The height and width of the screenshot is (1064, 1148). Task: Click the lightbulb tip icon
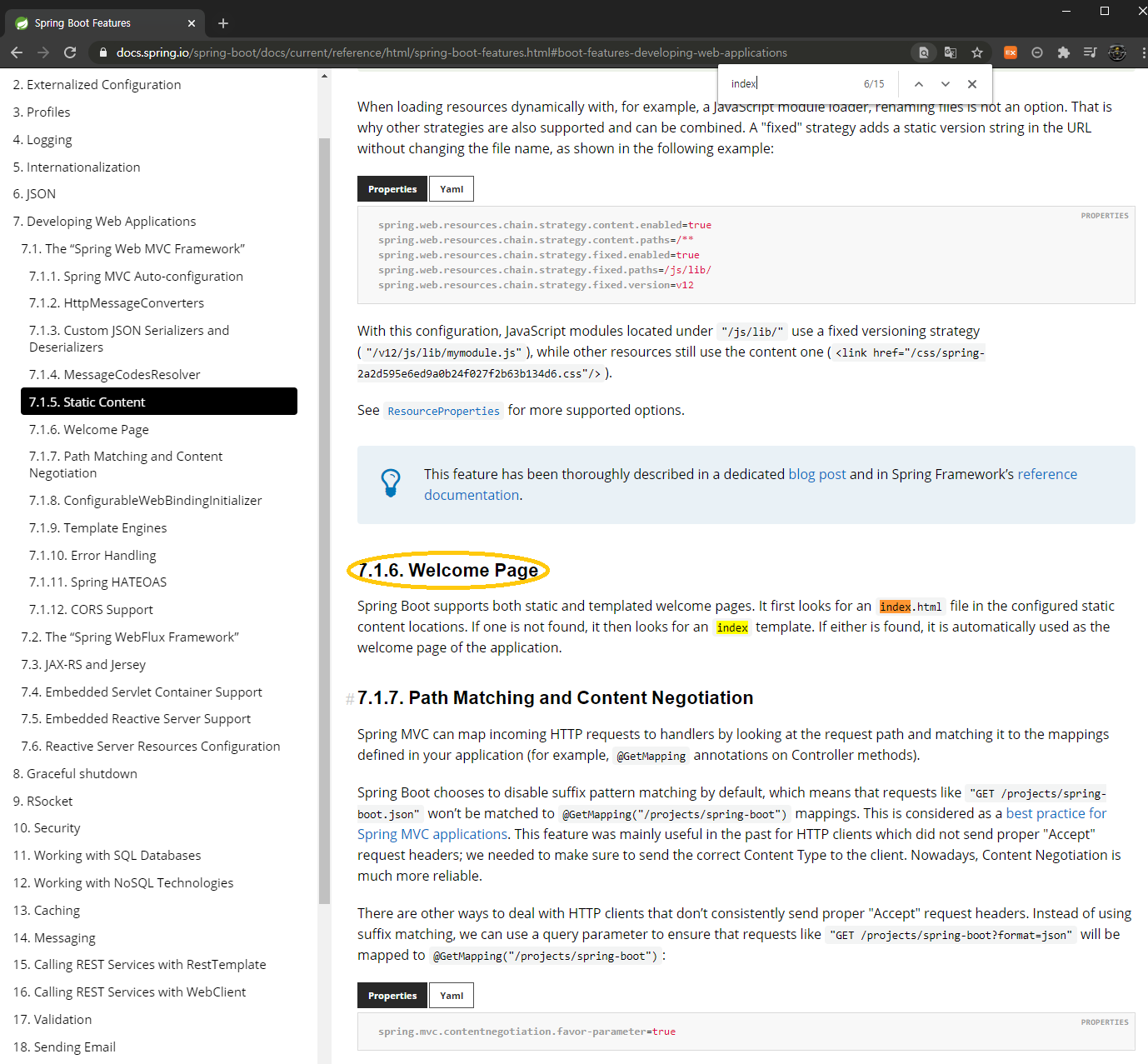[x=391, y=483]
